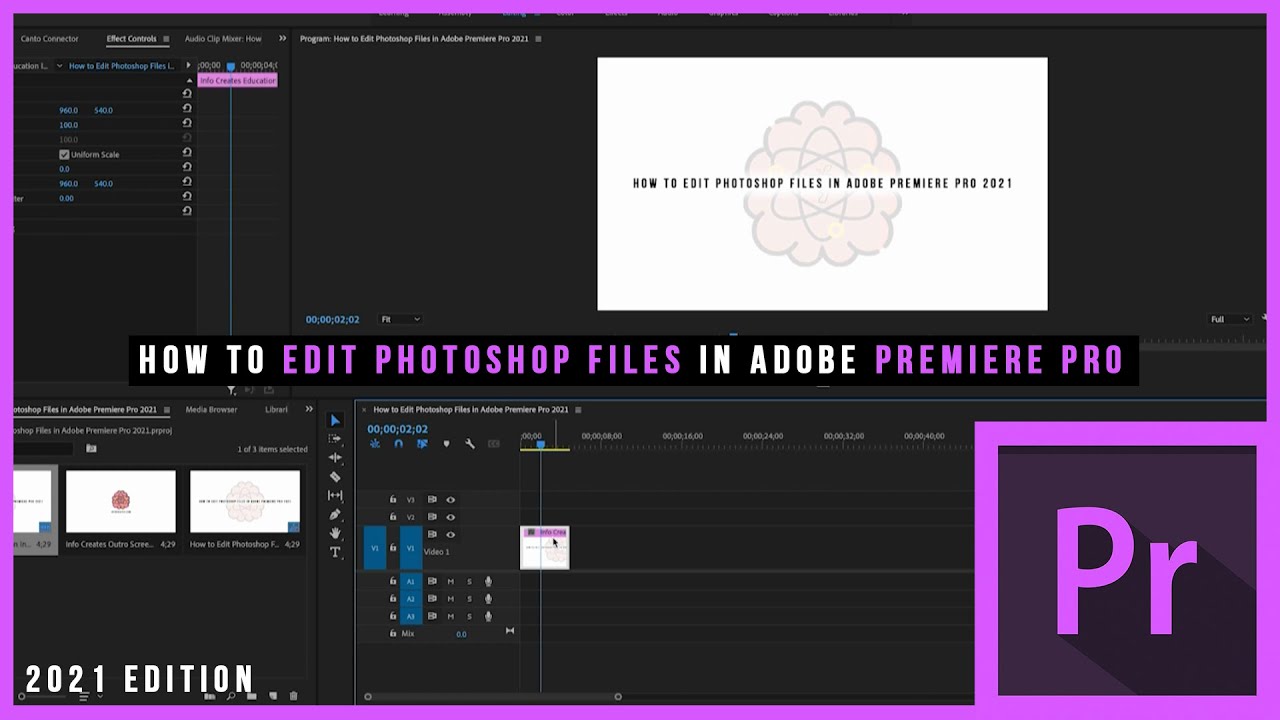Viewport: 1280px width, 720px height.
Task: Toggle Snap magnet in timeline
Action: point(398,444)
